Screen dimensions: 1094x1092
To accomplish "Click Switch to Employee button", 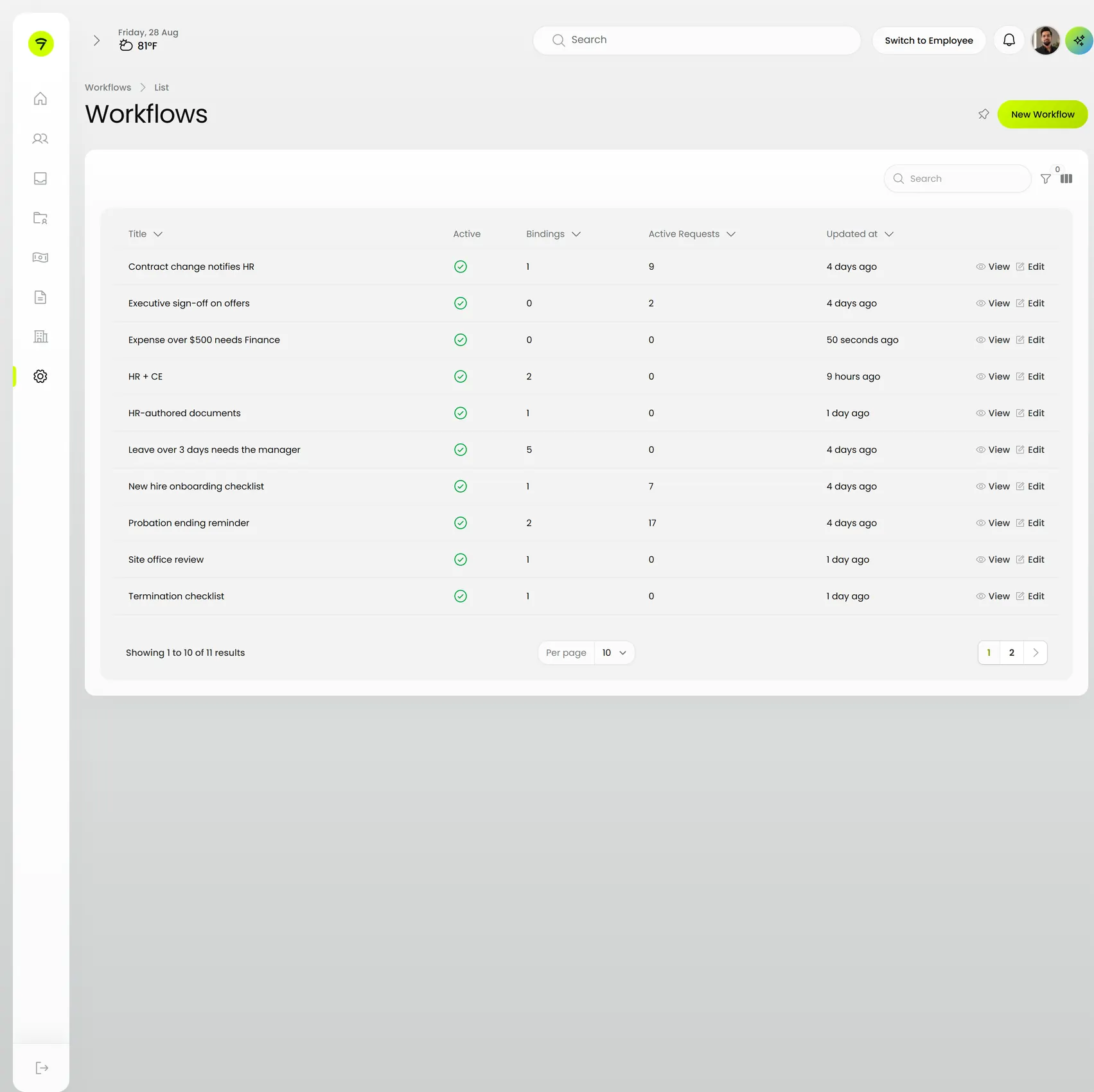I will [x=928, y=40].
